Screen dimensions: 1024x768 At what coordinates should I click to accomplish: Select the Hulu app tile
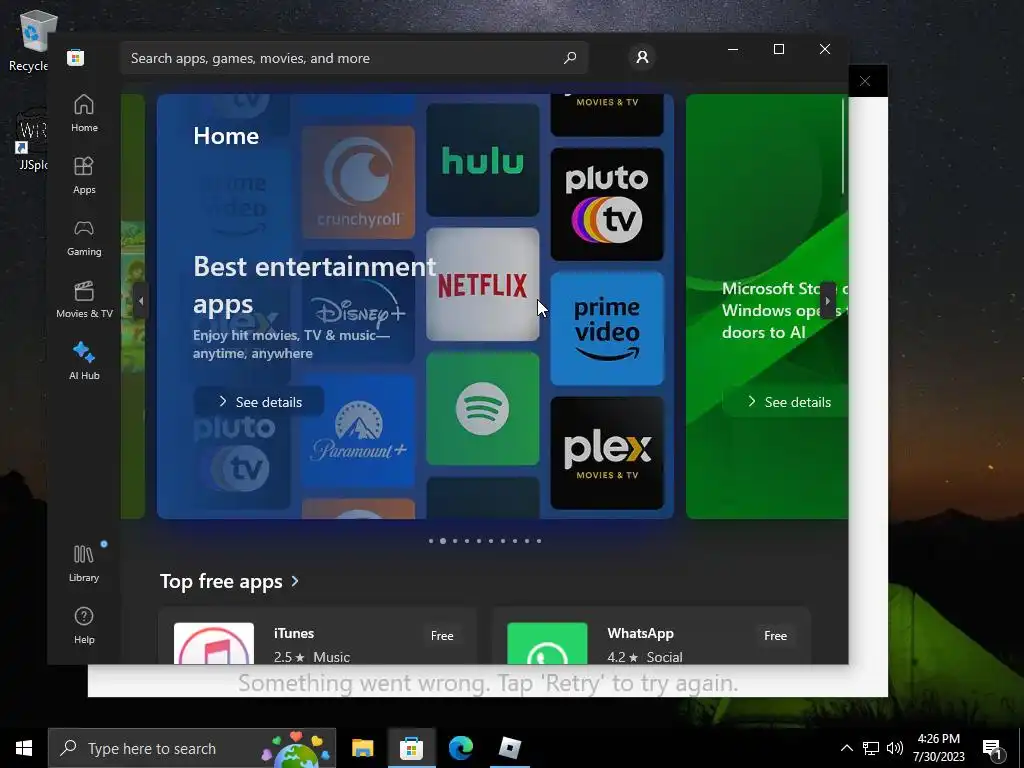pos(483,160)
